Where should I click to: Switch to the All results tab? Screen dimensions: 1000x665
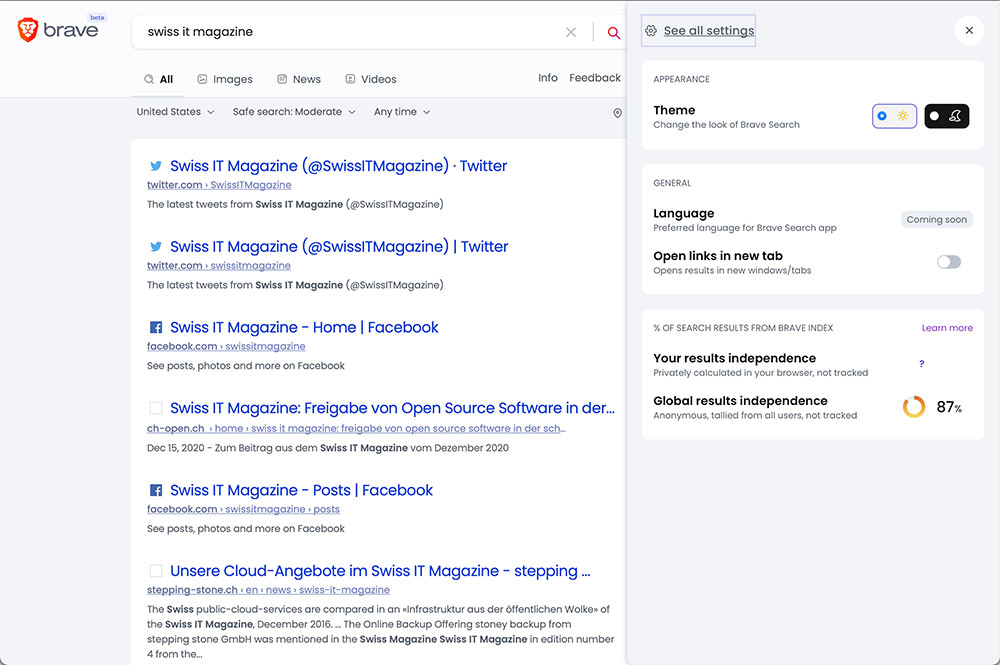(x=159, y=79)
